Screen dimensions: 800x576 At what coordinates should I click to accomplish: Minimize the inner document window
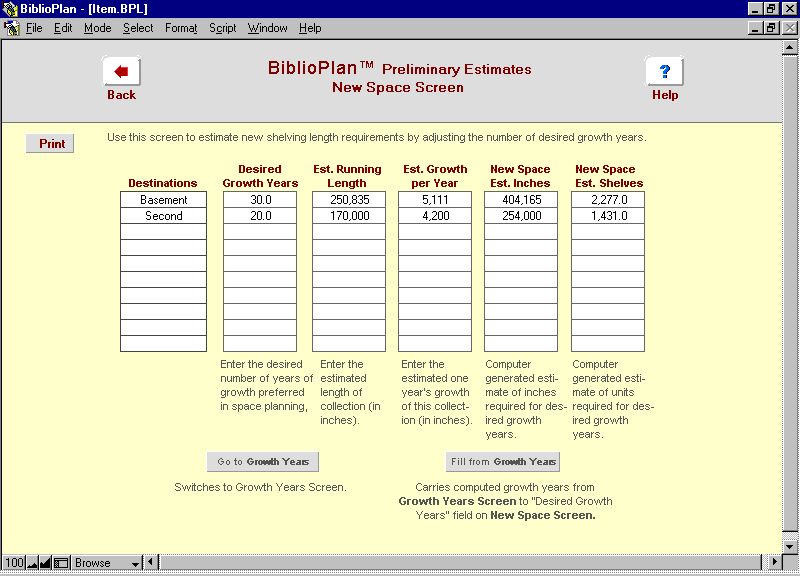tap(756, 28)
